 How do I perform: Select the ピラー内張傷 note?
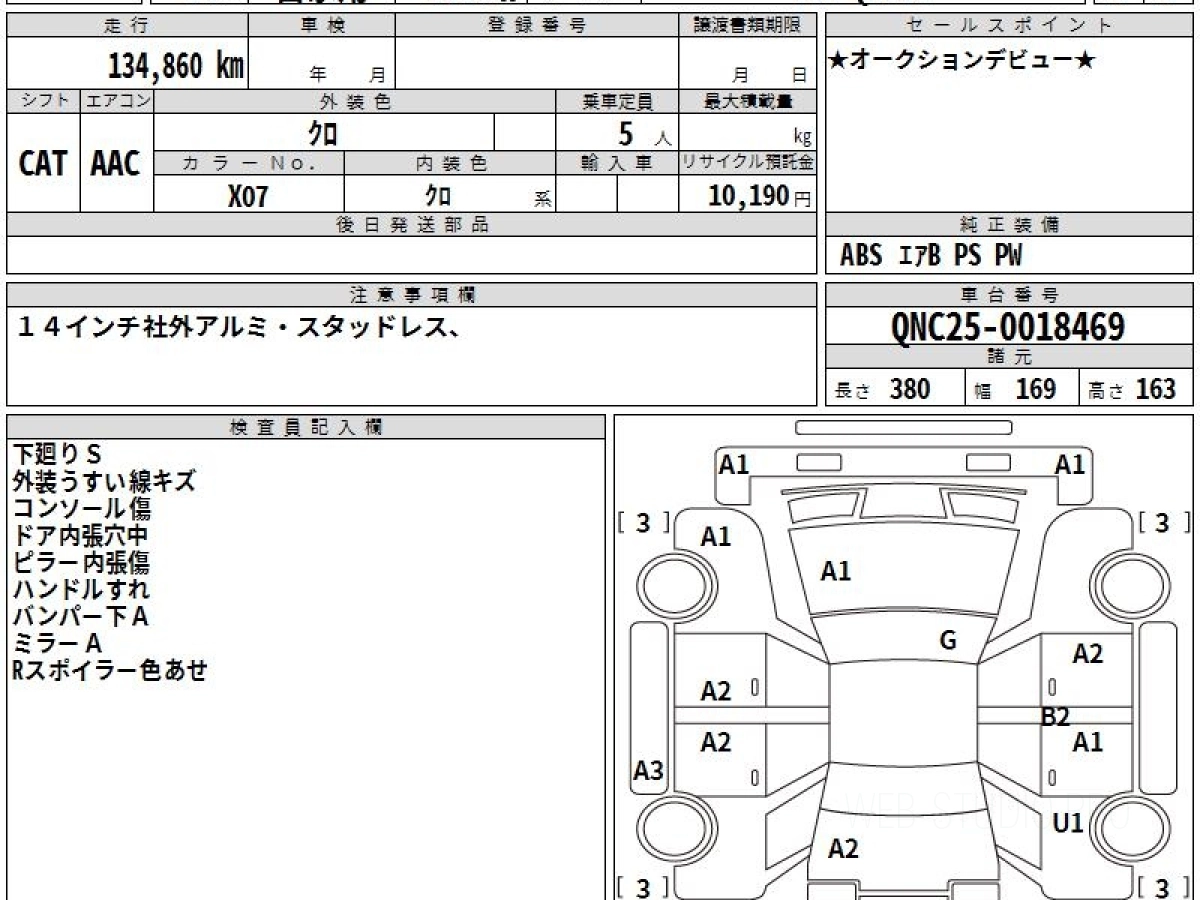(x=81, y=563)
